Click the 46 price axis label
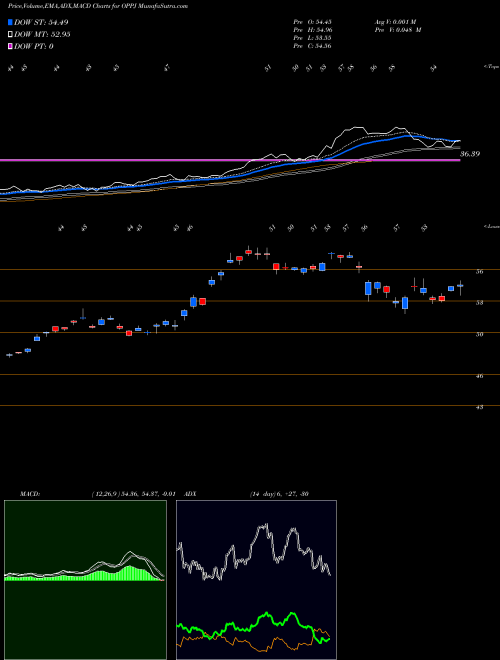Screen dimensions: 500x660 click(x=479, y=376)
